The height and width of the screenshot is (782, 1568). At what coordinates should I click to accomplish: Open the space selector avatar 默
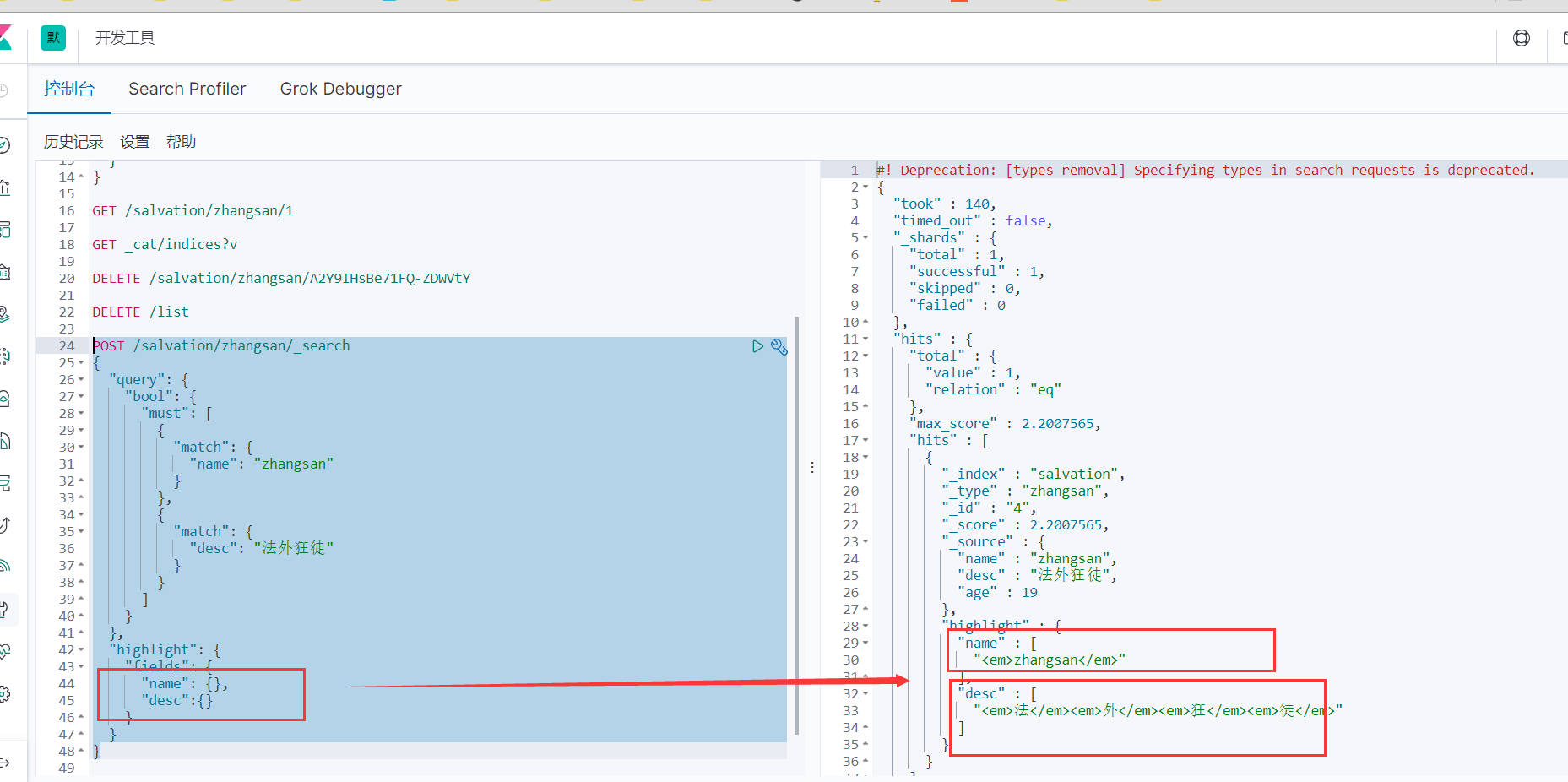point(53,38)
